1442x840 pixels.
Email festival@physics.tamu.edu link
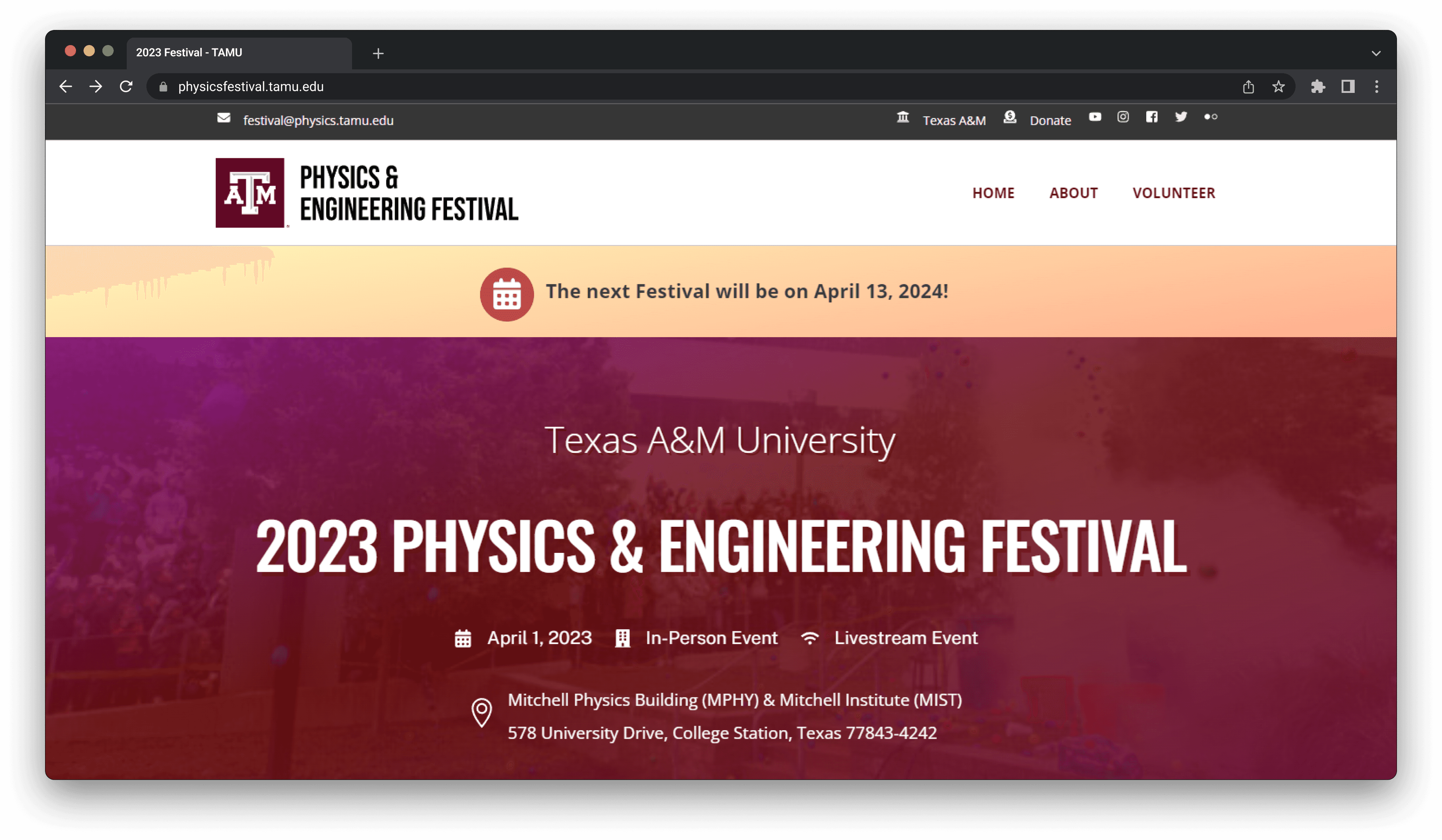click(318, 120)
